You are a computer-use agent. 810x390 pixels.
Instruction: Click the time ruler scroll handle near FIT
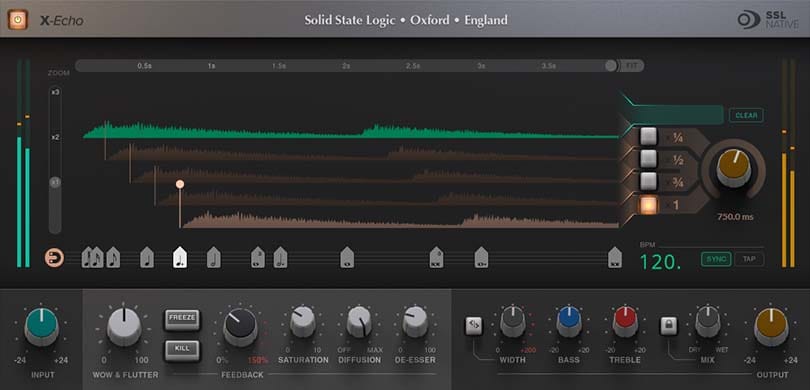[611, 66]
